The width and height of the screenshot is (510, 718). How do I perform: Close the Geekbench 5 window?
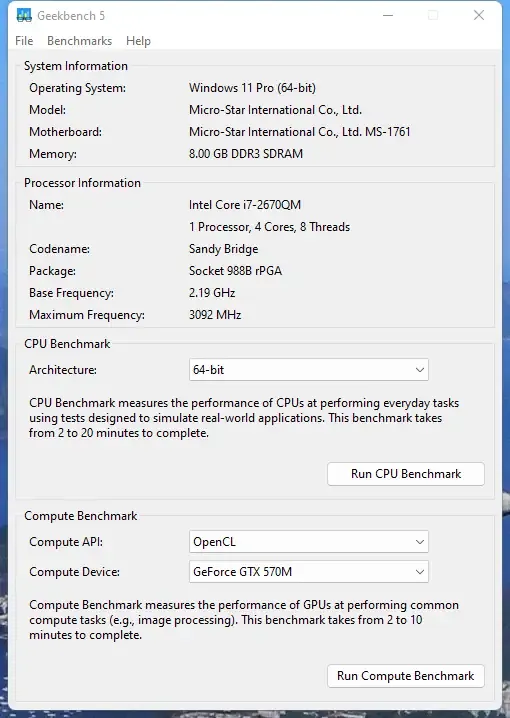tap(479, 15)
